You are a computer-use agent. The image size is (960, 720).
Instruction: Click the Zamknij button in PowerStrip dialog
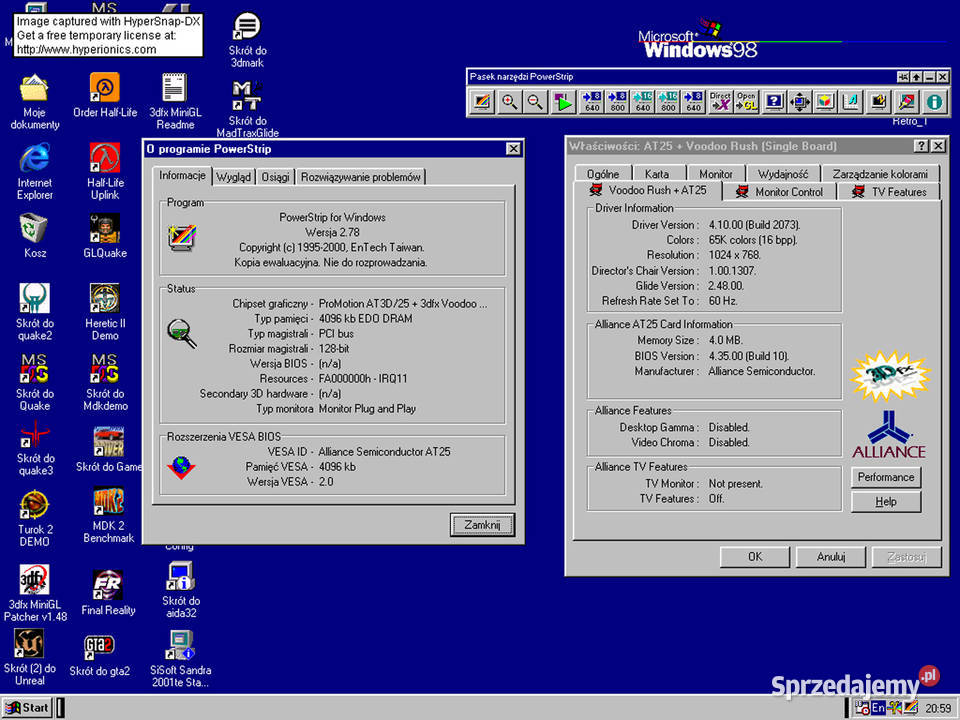pyautogui.click(x=482, y=525)
